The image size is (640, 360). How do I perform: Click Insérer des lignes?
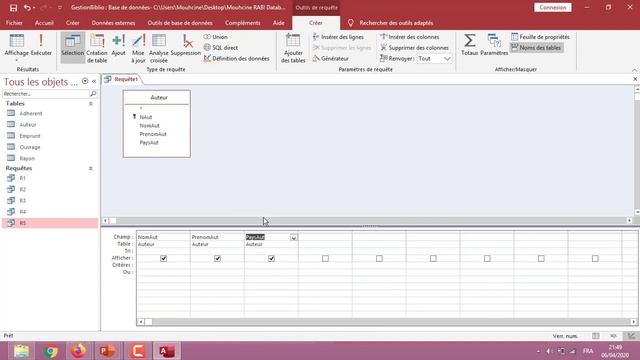tap(338, 37)
